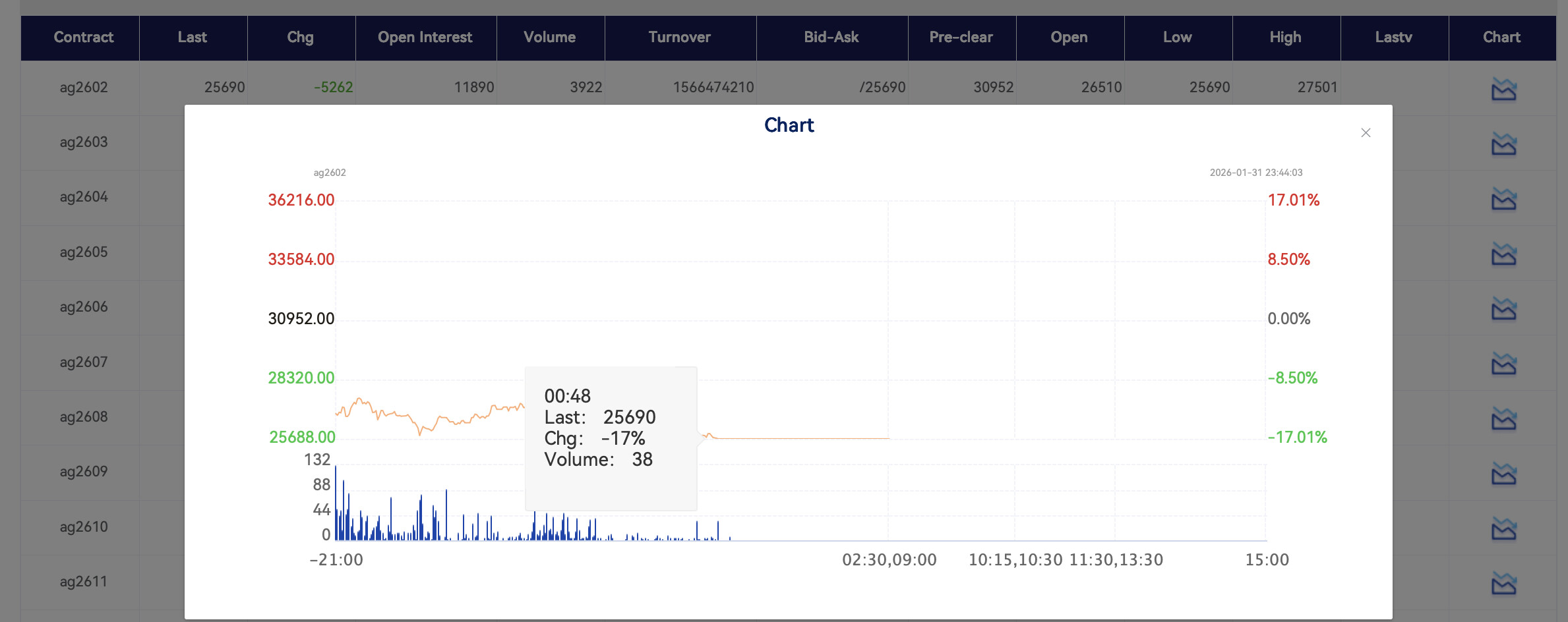Click the Turnover column header
This screenshot has height=622, width=1568.
click(679, 38)
